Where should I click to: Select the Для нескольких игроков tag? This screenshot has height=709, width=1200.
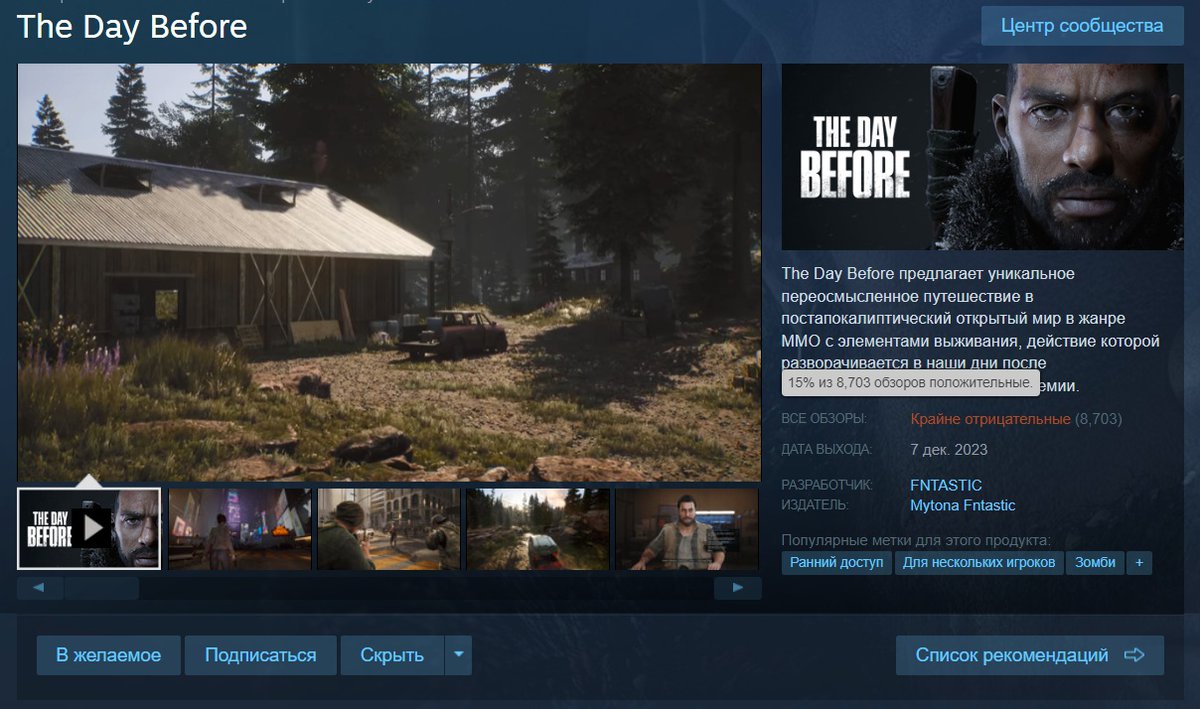[x=978, y=563]
